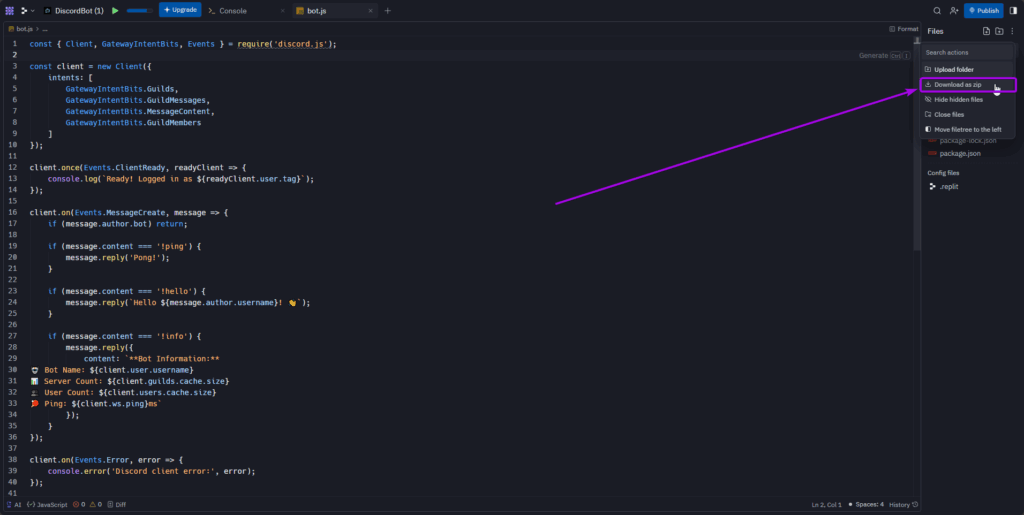Toggle the right sidebar panel icon
The height and width of the screenshot is (515, 1024).
[x=1014, y=10]
